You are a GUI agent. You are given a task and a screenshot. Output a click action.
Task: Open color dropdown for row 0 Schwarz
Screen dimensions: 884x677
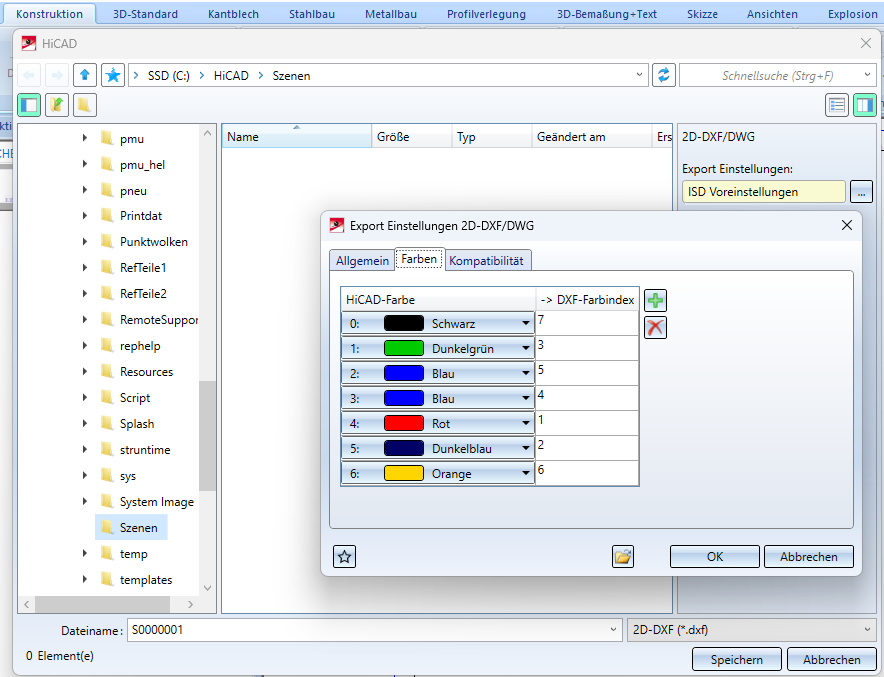[525, 324]
